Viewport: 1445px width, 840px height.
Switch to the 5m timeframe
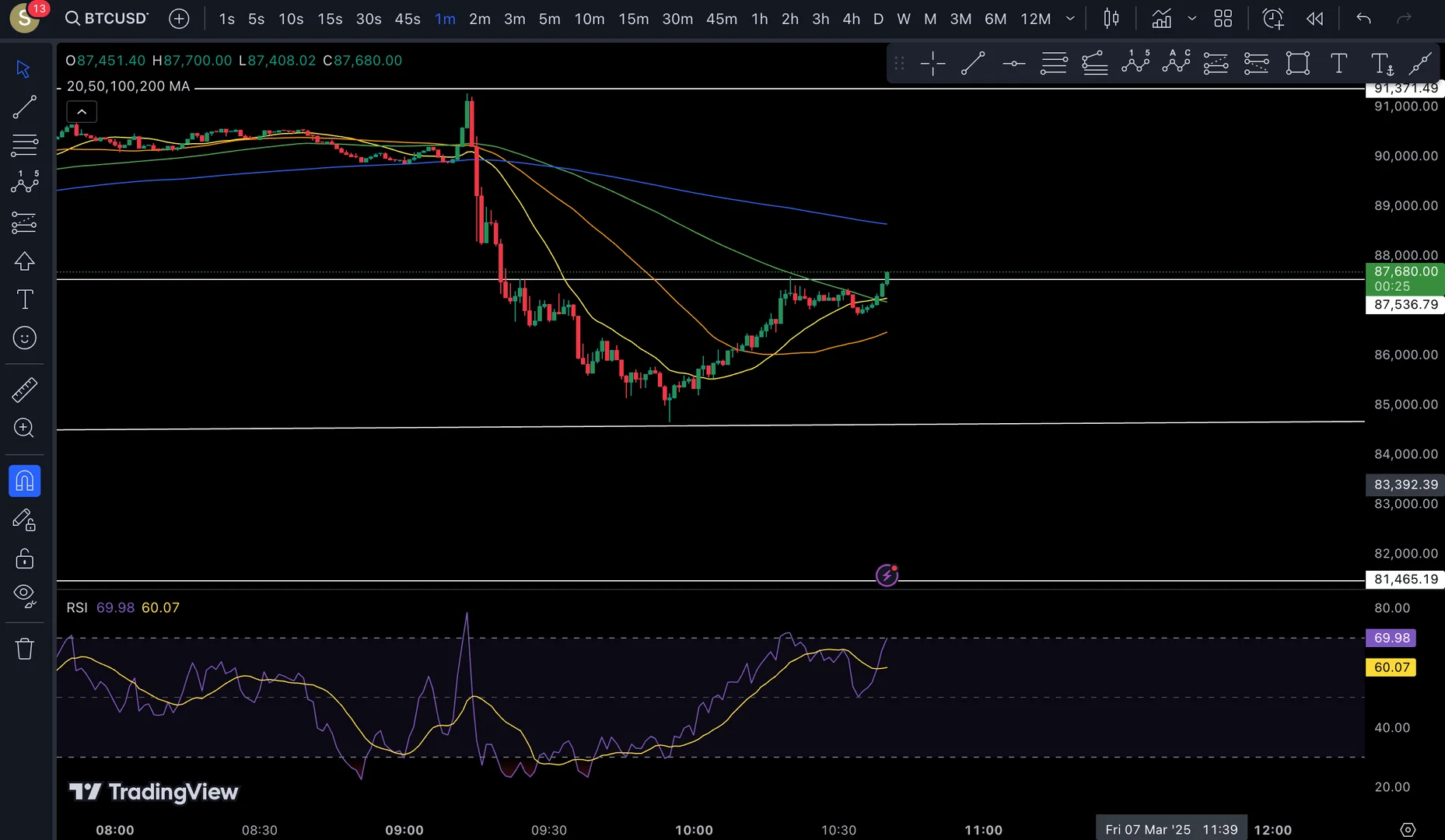coord(549,19)
